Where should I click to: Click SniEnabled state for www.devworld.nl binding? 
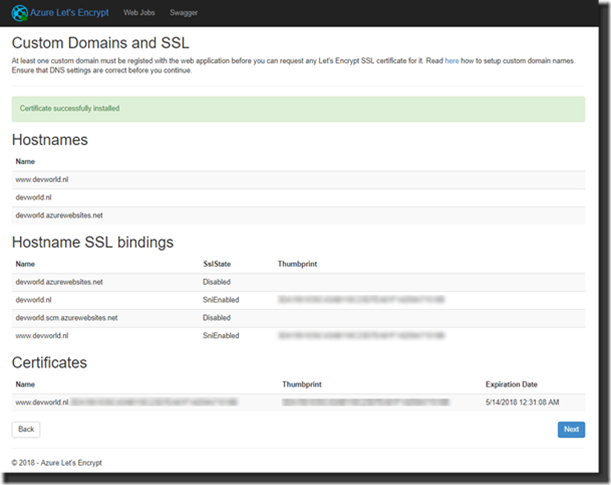click(221, 336)
